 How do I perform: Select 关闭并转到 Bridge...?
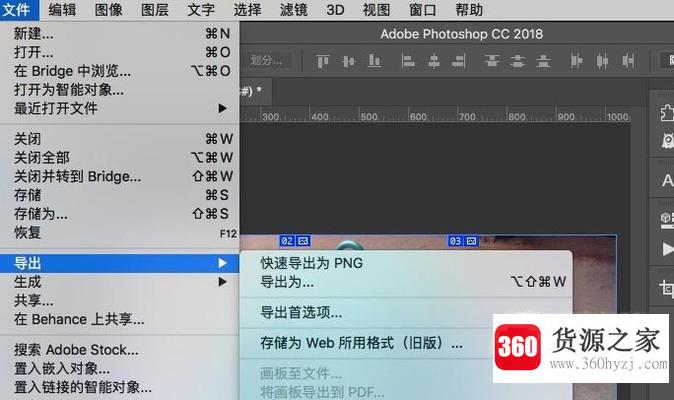(x=119, y=176)
